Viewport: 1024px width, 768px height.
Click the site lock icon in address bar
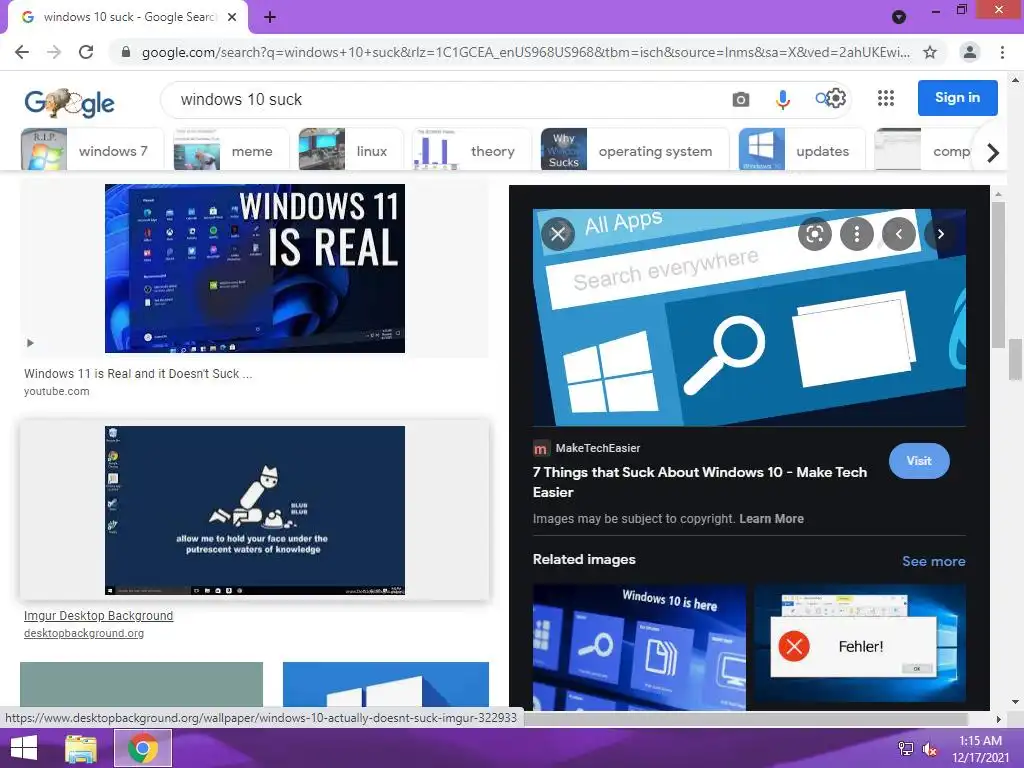click(x=126, y=52)
